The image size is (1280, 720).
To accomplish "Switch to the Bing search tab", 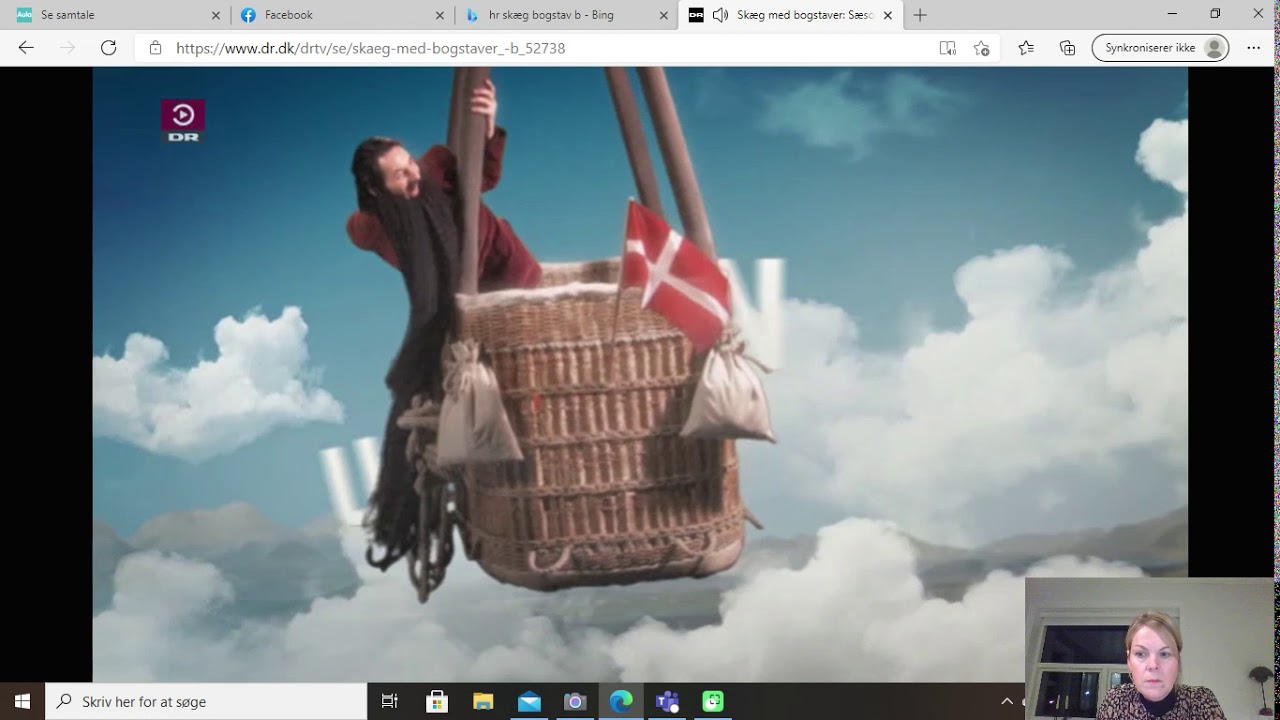I will pyautogui.click(x=565, y=15).
